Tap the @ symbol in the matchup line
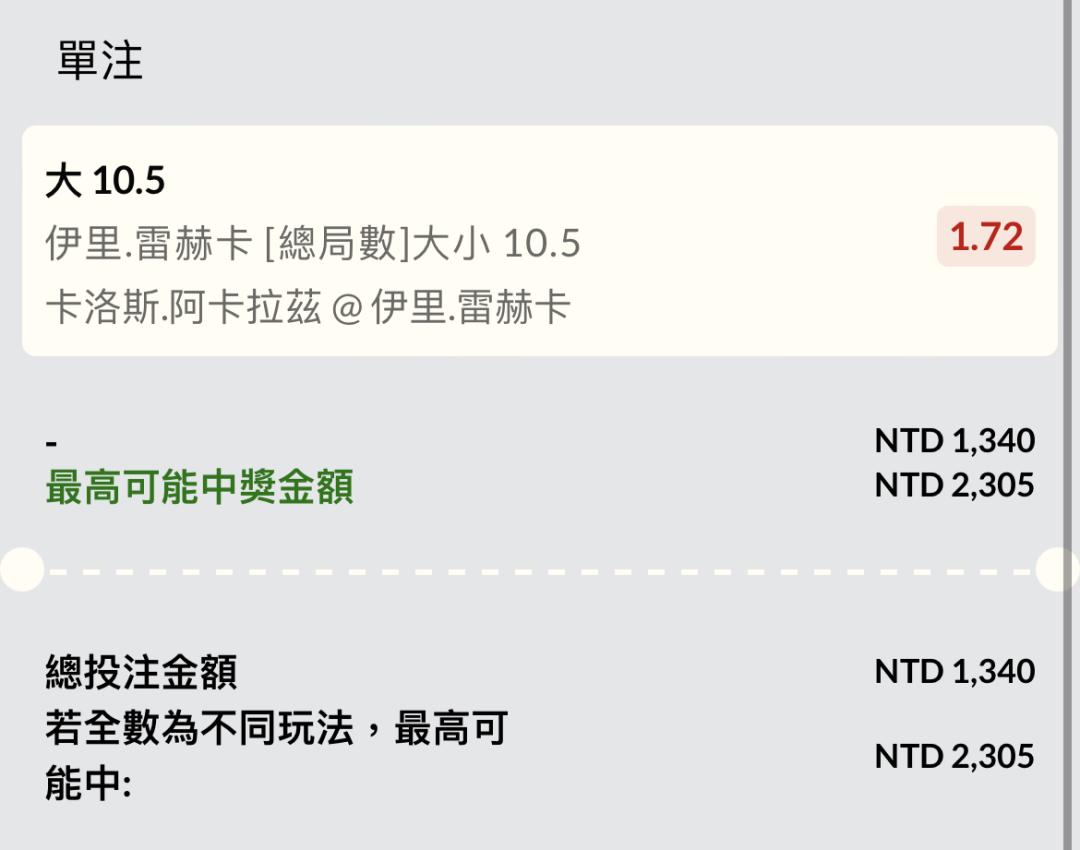 click(345, 308)
